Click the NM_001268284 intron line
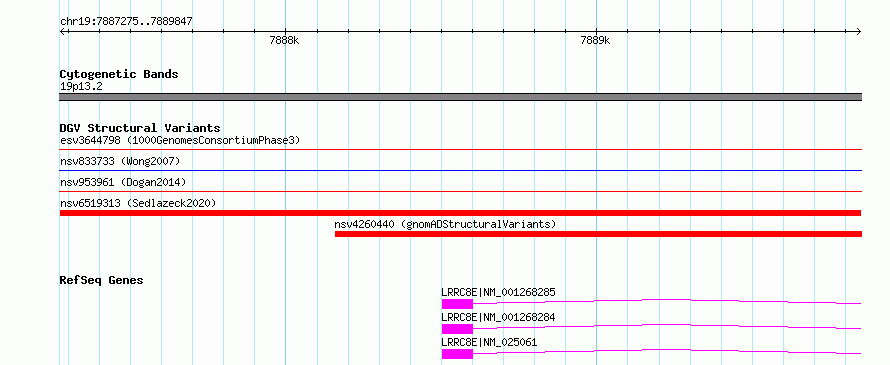Image resolution: width=890 pixels, height=365 pixels. pyautogui.click(x=667, y=325)
